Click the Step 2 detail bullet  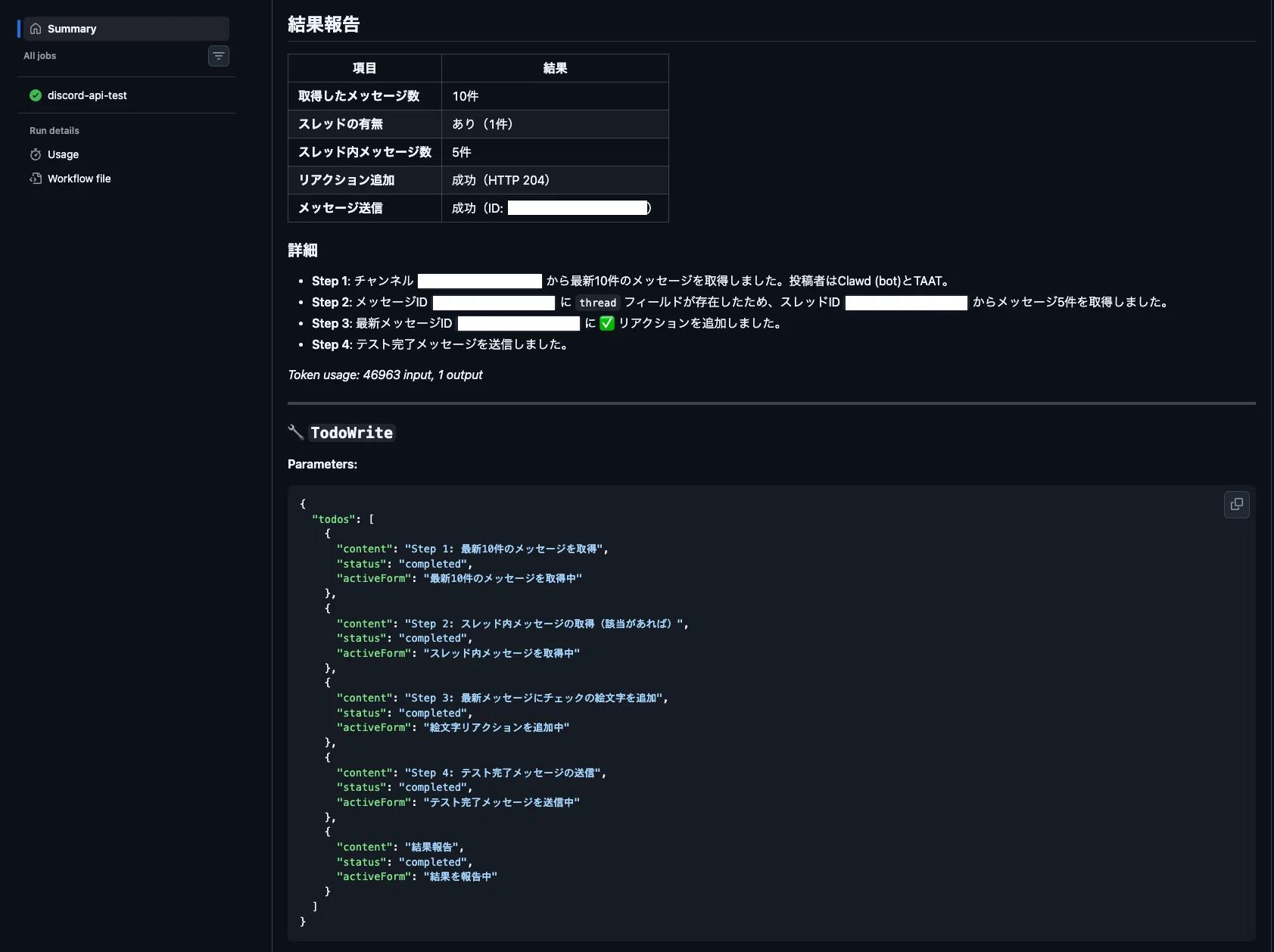742,302
